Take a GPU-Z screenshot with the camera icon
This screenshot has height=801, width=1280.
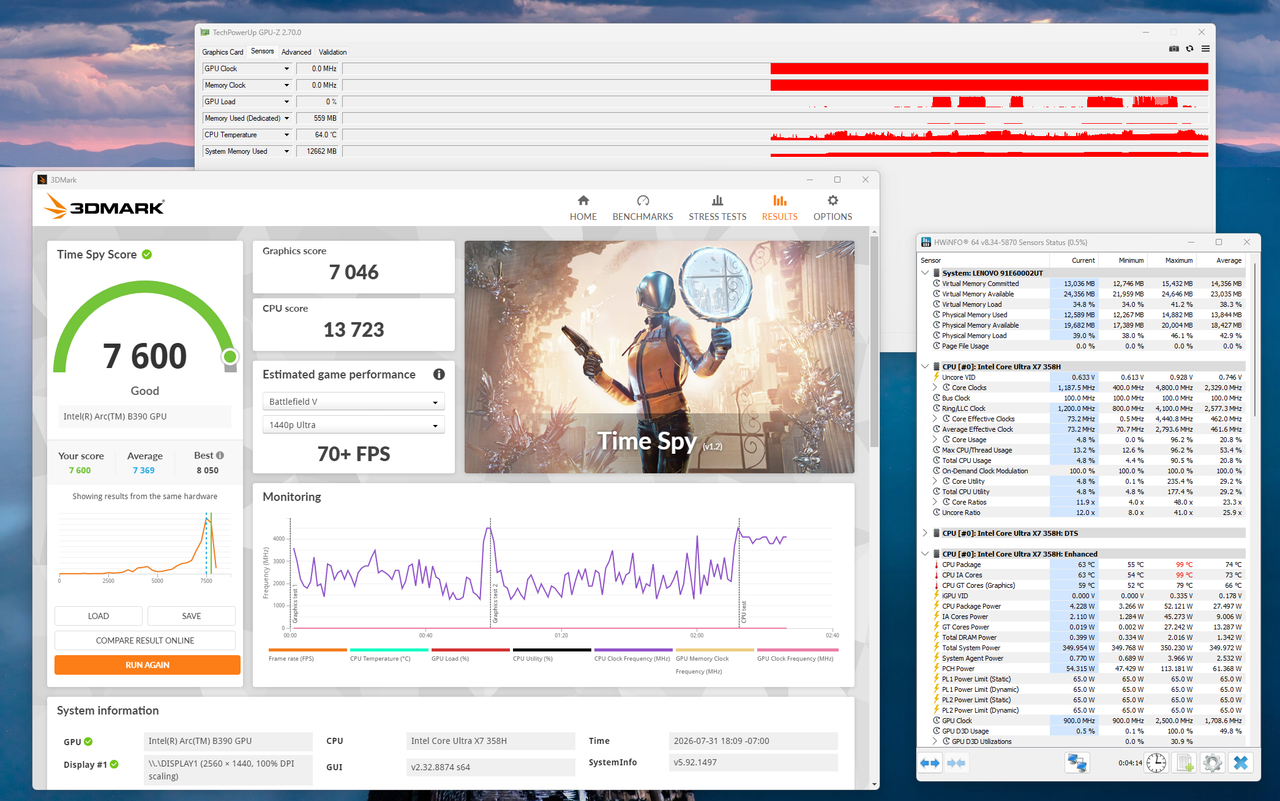click(1174, 49)
